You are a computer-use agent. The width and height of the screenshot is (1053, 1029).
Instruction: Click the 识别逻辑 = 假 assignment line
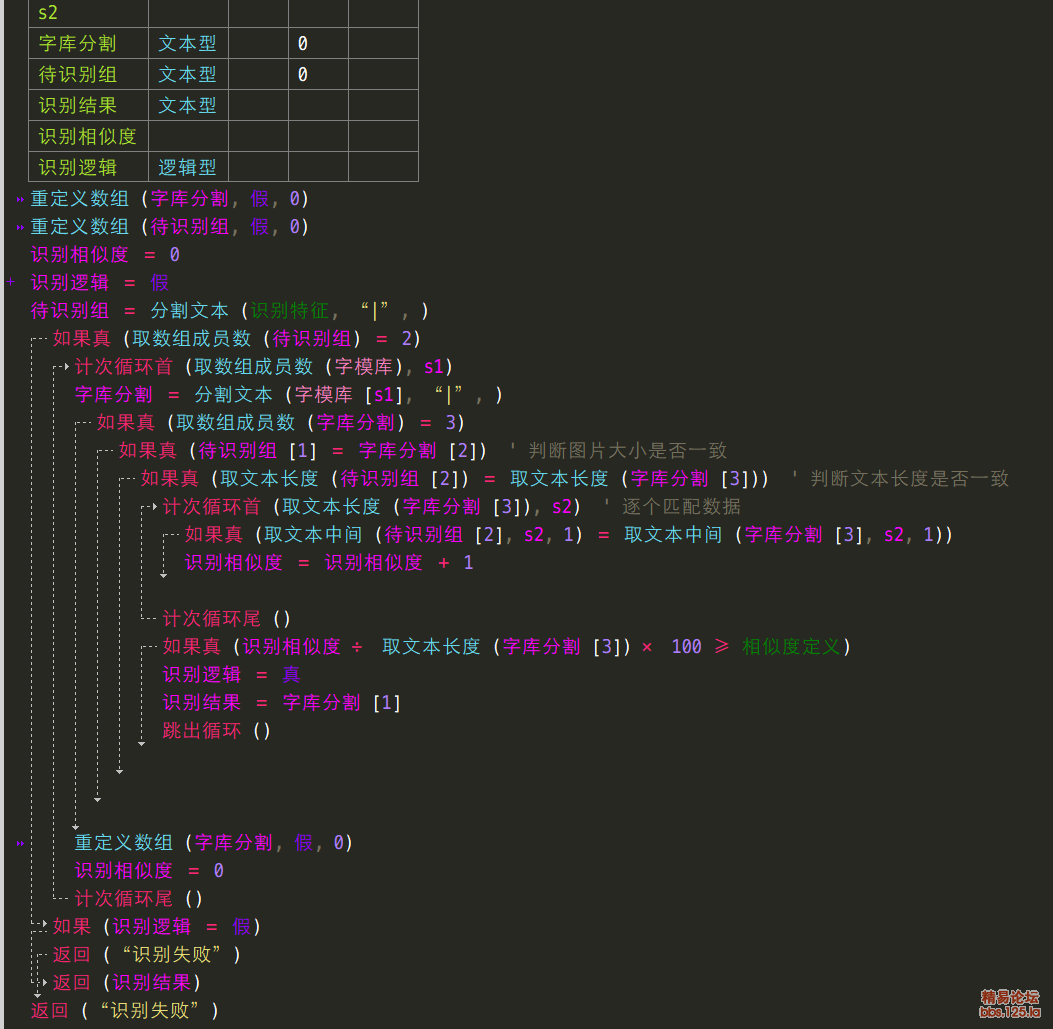tap(99, 283)
